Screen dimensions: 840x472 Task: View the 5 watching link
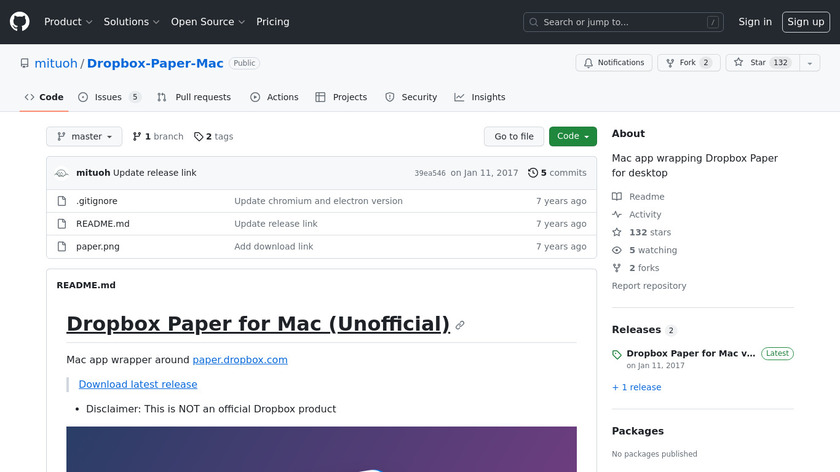[x=644, y=250]
